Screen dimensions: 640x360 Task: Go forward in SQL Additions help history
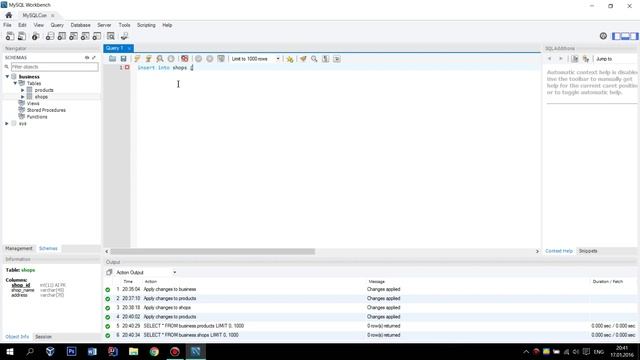561,59
